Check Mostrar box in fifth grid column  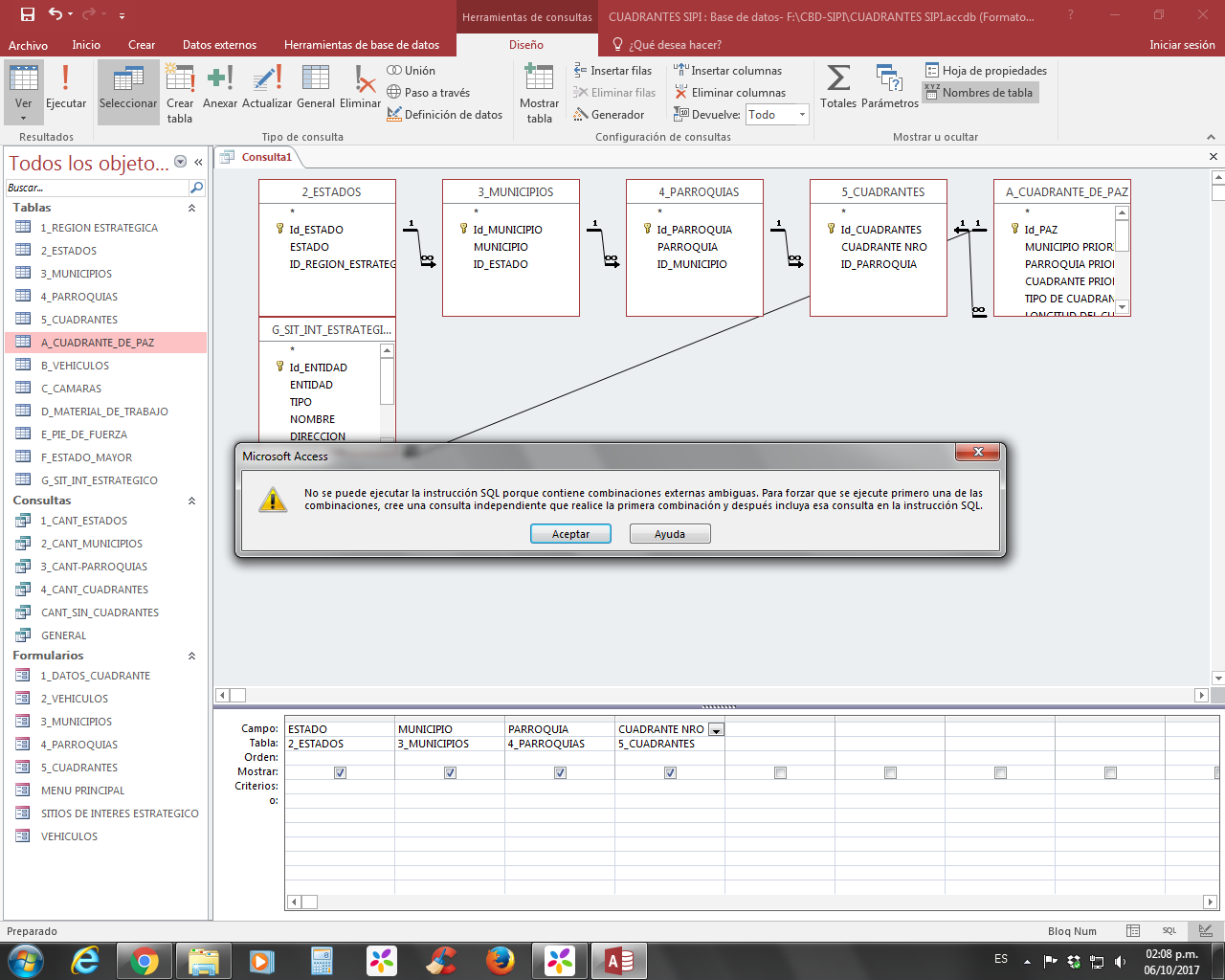(780, 772)
